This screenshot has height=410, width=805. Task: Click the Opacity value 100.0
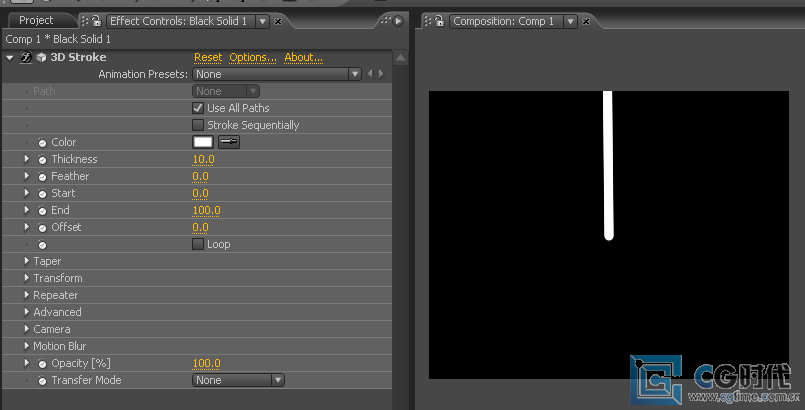coord(206,363)
